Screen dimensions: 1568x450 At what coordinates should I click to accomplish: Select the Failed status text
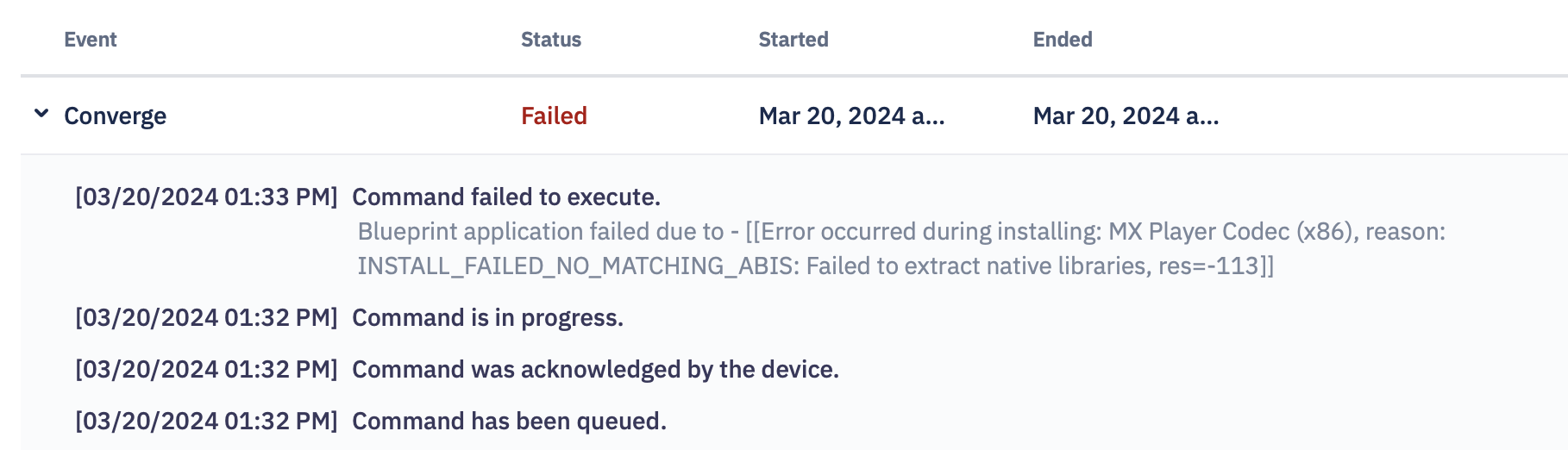(x=554, y=116)
